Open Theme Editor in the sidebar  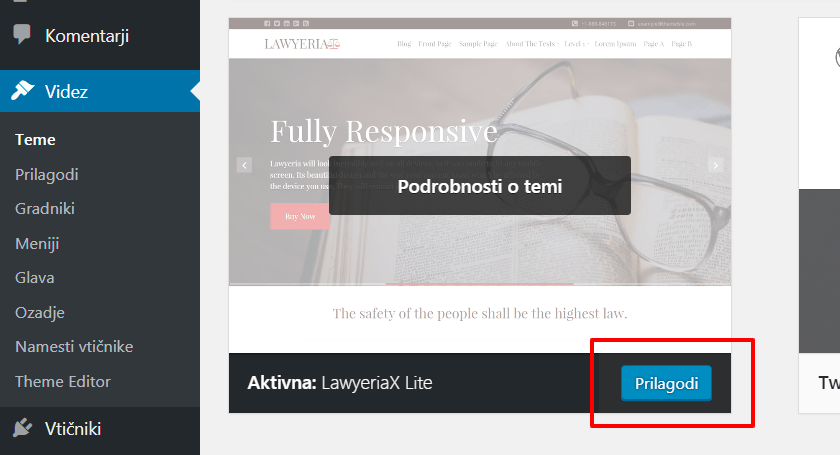click(63, 382)
